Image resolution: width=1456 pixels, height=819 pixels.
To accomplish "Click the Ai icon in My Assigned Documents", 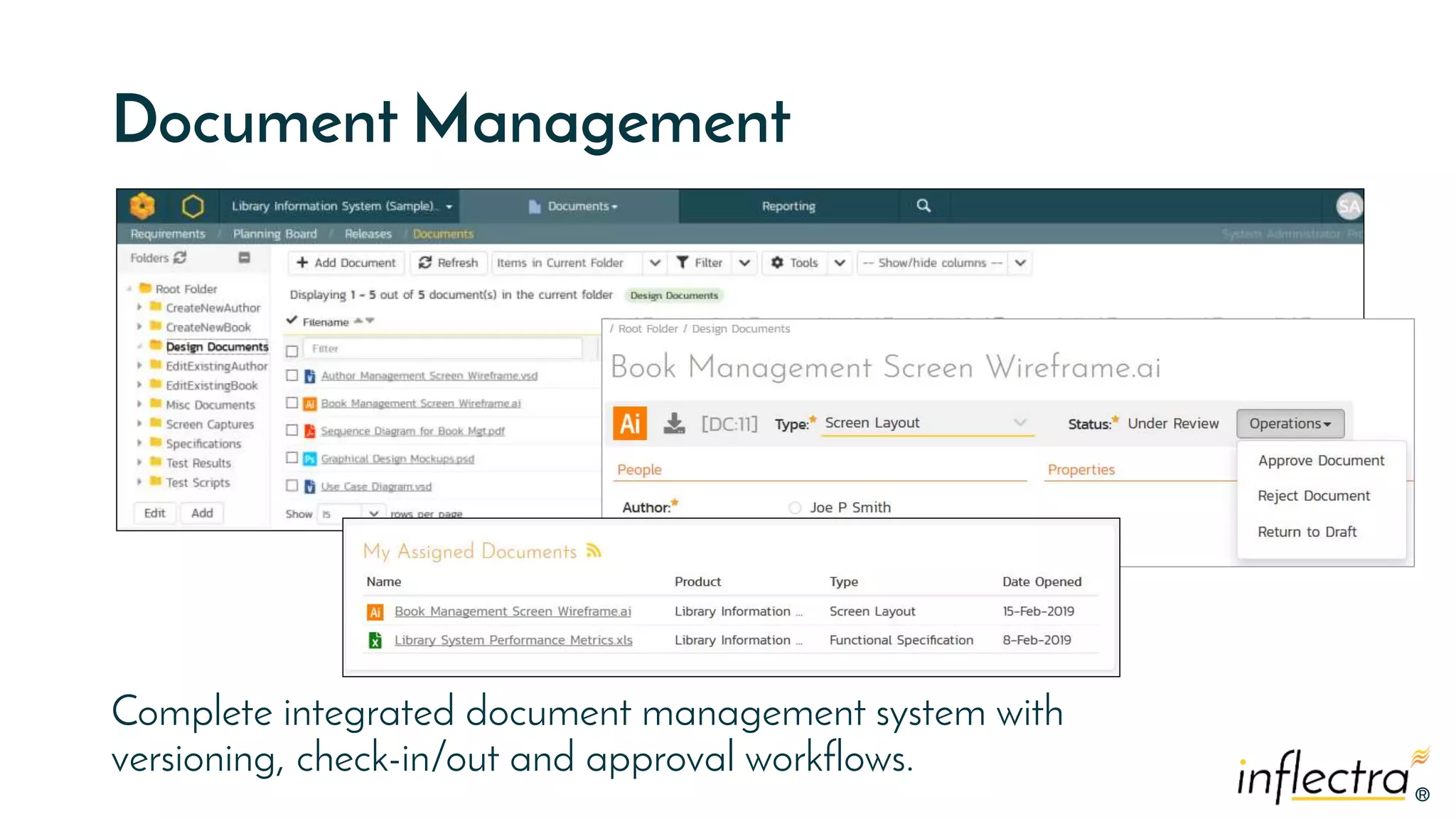I will click(375, 611).
